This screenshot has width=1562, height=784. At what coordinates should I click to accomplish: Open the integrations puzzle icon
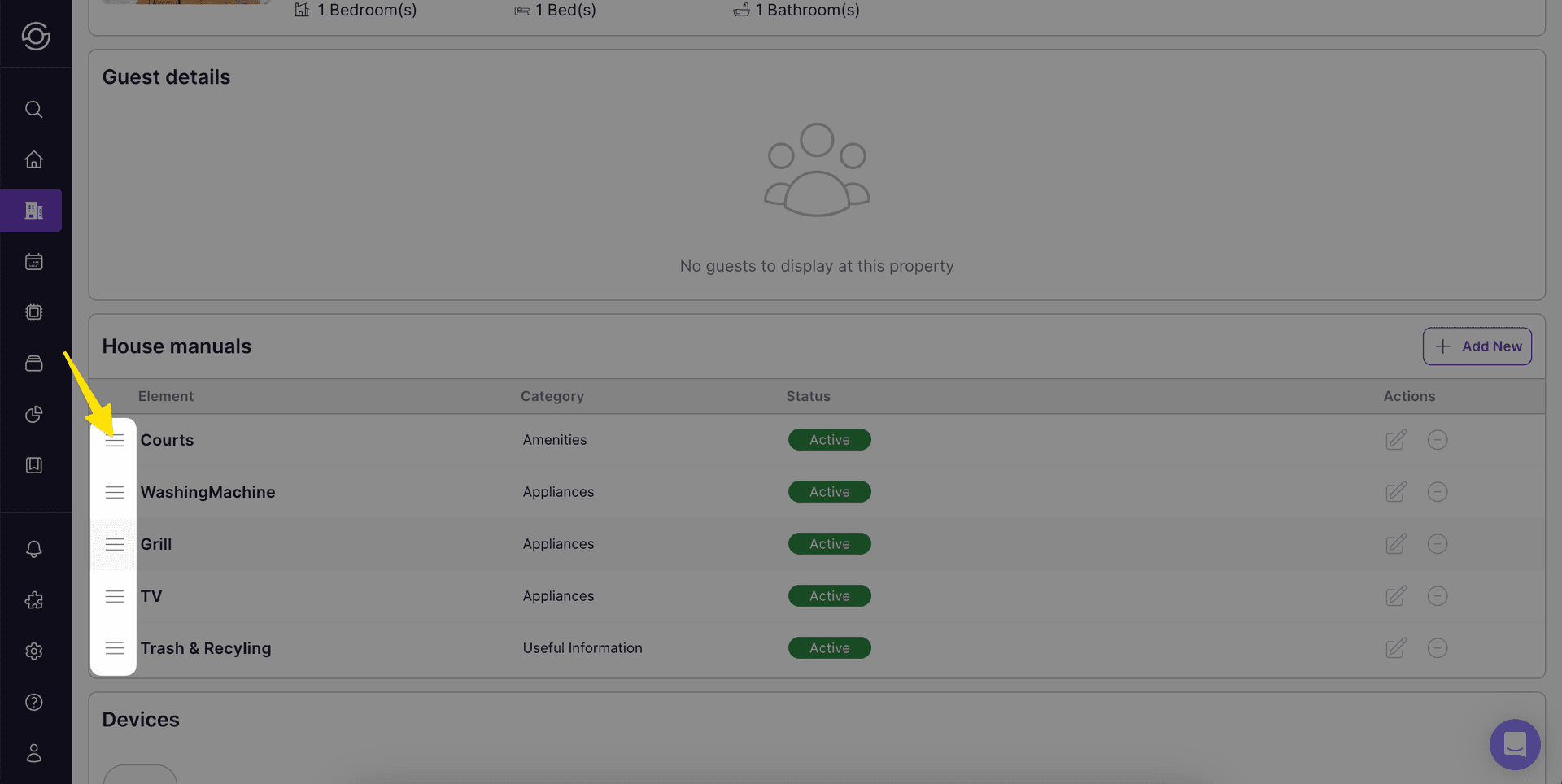[x=34, y=600]
